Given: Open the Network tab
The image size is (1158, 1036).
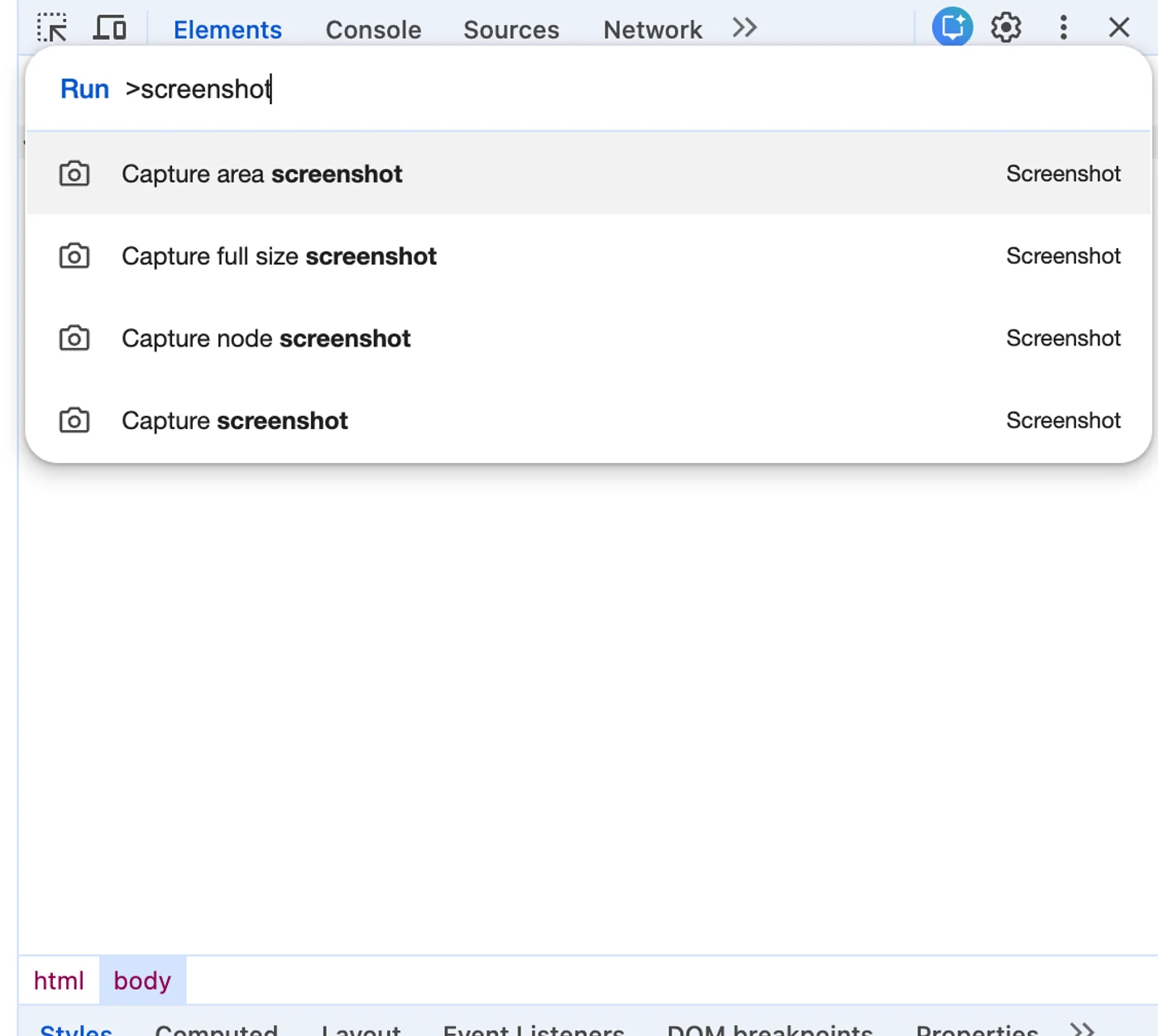Looking at the screenshot, I should (x=653, y=30).
